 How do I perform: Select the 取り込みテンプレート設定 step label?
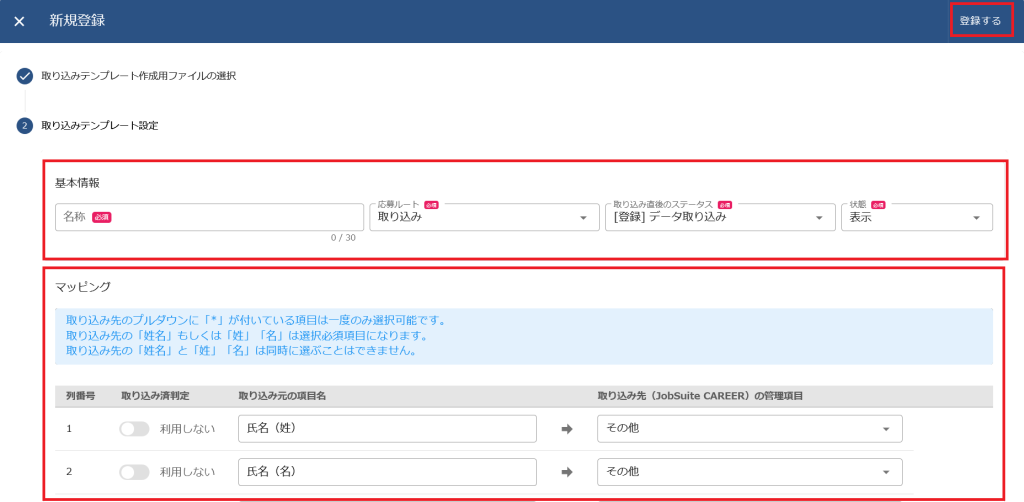(99, 126)
